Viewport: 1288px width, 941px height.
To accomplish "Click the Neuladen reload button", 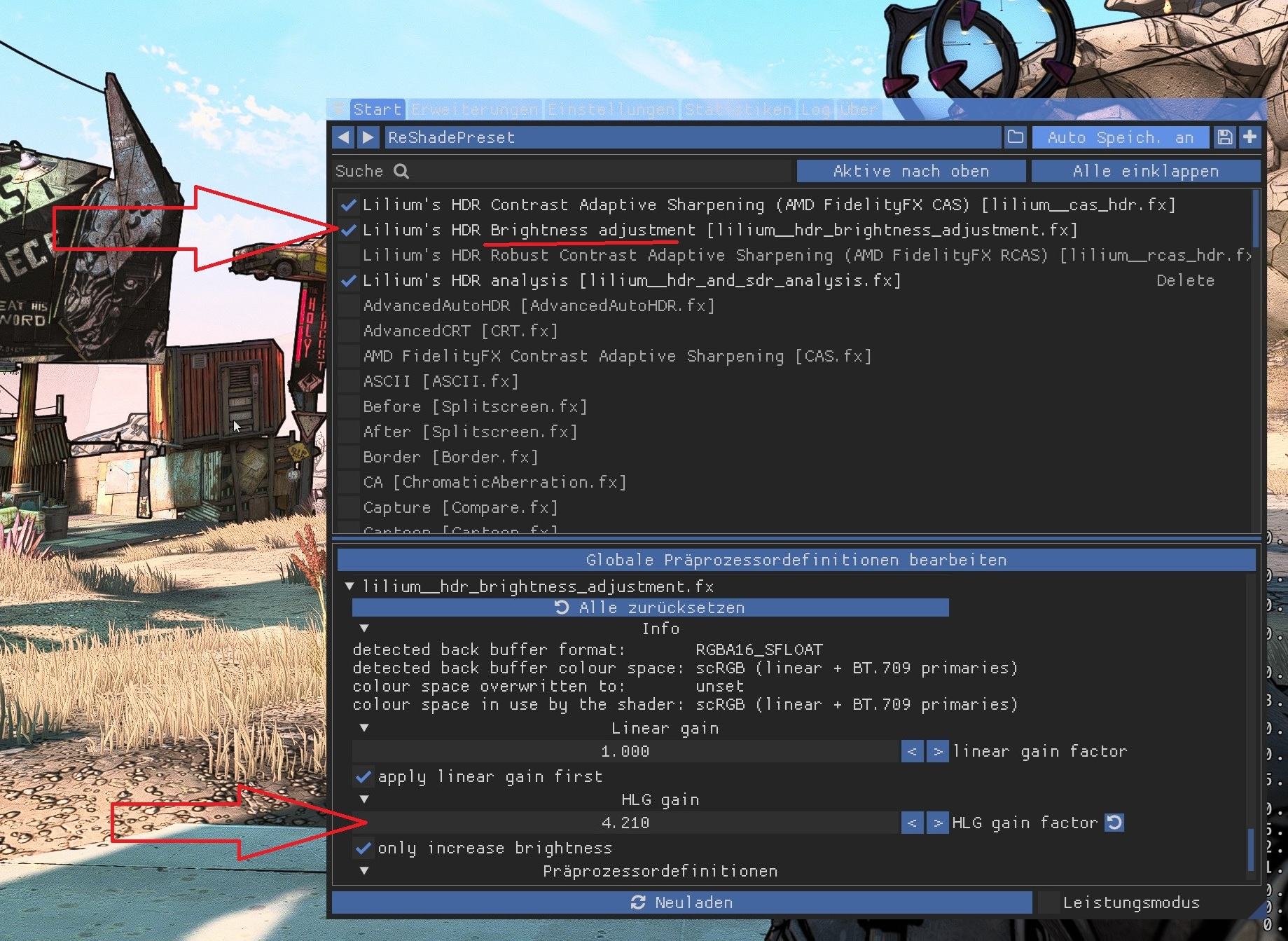I will point(681,902).
